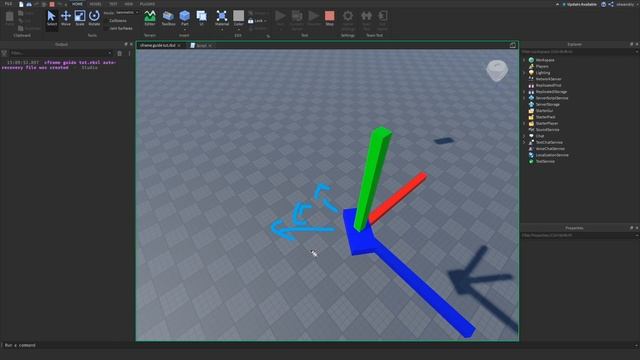
Task: Click the Lighting bulb icon
Action: point(531,73)
